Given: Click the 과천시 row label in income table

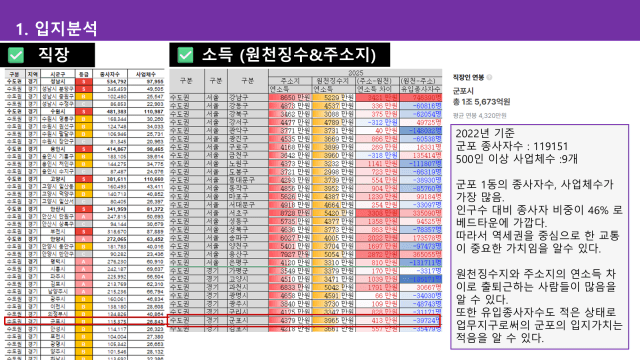Looking at the screenshot, I should (248, 287).
